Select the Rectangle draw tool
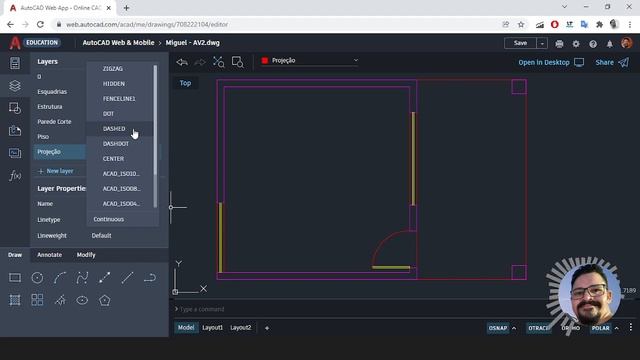The height and width of the screenshot is (360, 640). coord(15,278)
